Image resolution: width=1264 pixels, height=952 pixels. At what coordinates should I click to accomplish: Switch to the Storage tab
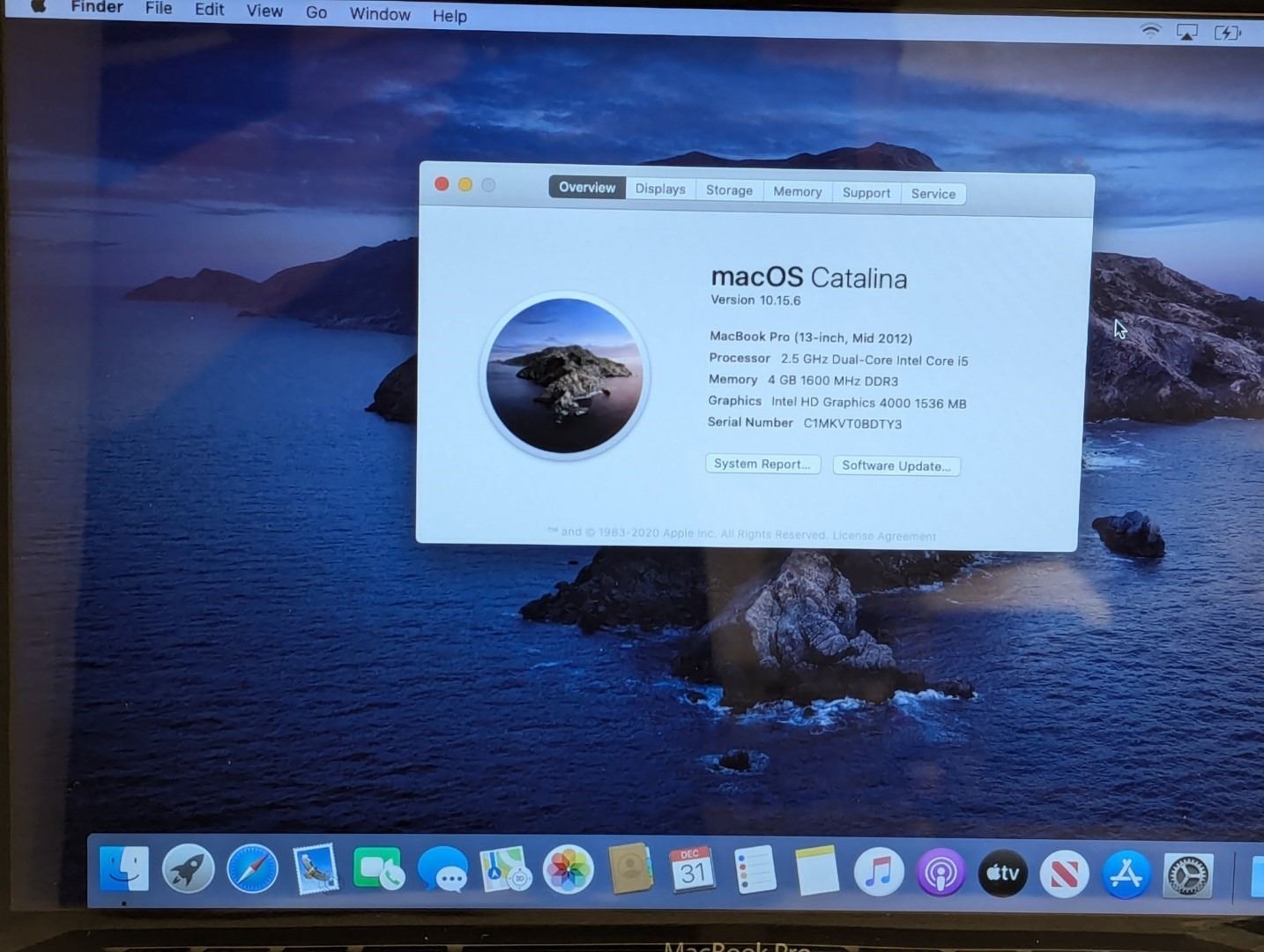(x=729, y=190)
